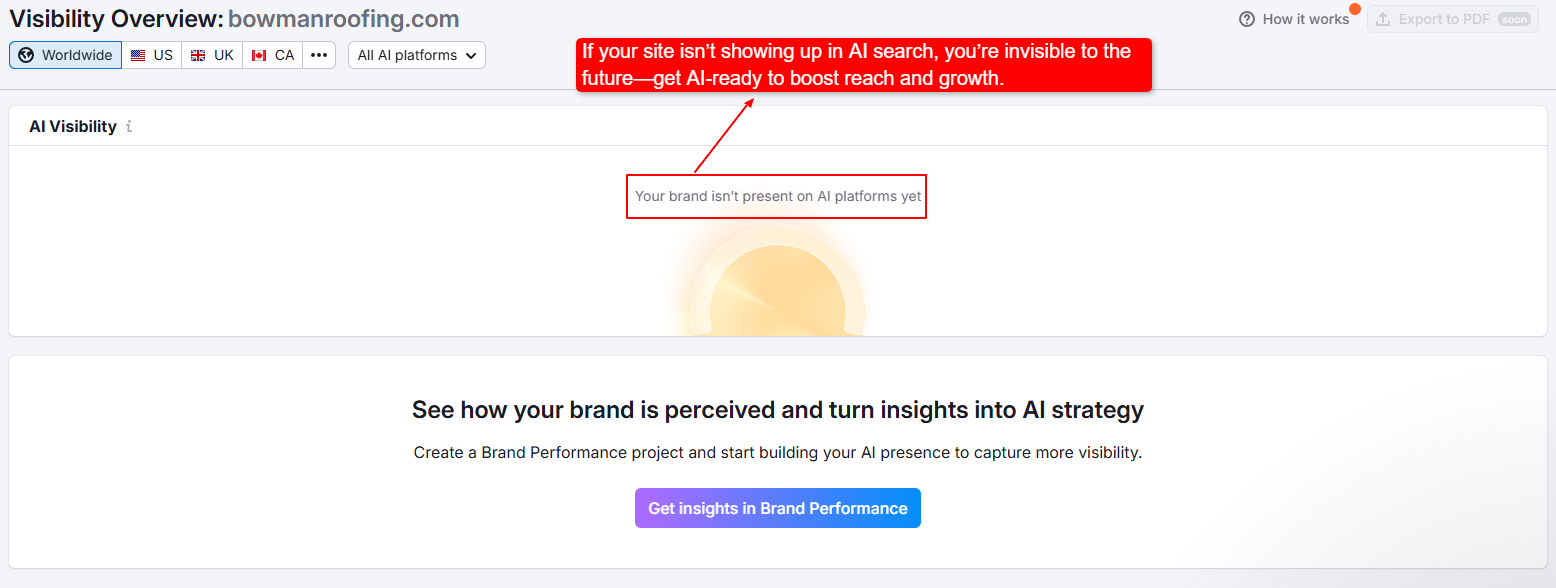Screen dimensions: 1556x588
Task: Open the How it works link
Action: pyautogui.click(x=1305, y=19)
